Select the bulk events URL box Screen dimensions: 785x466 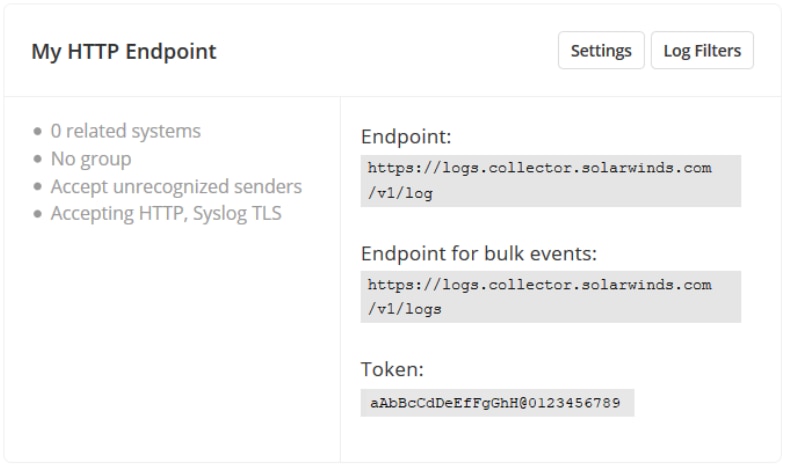(551, 297)
